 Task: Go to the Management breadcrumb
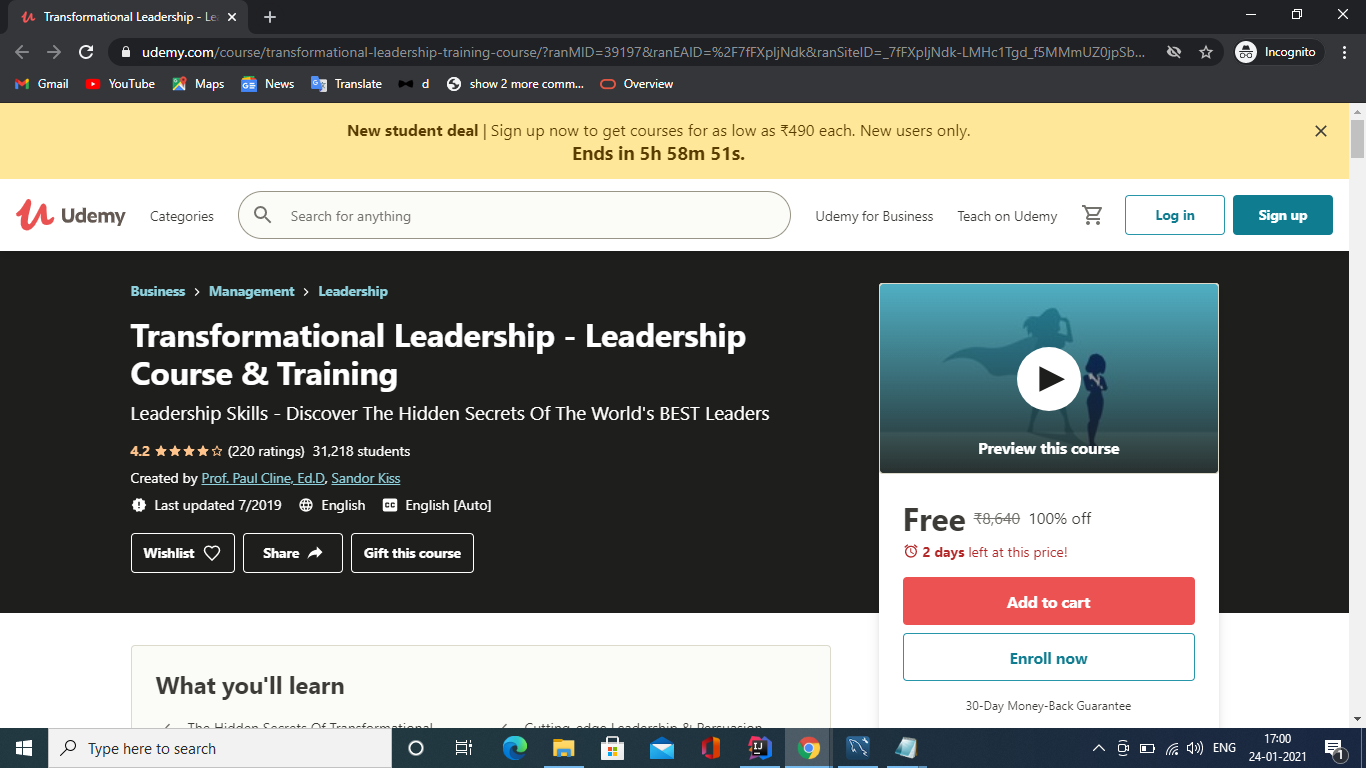(252, 291)
